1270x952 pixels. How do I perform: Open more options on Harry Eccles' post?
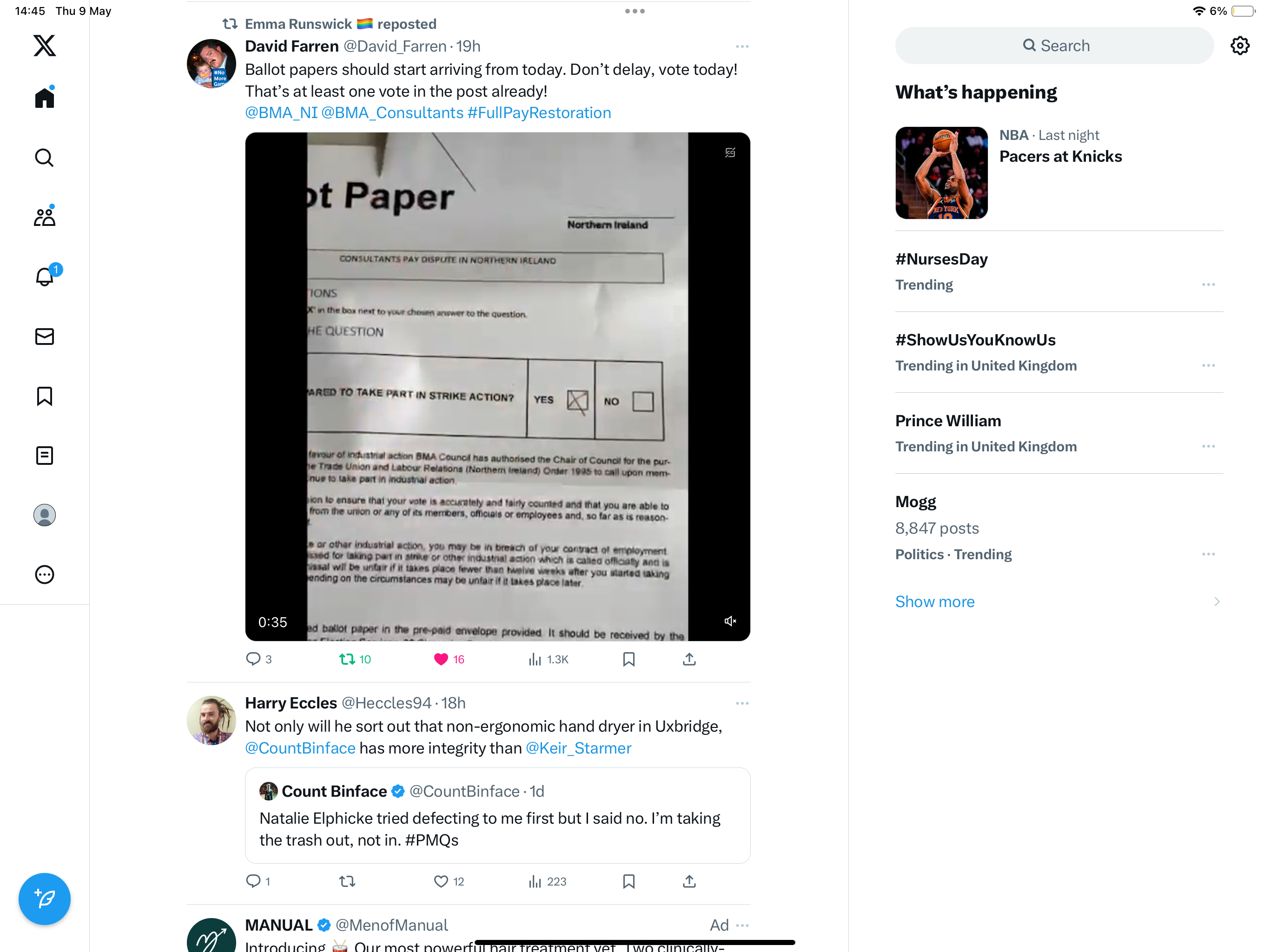click(x=742, y=703)
